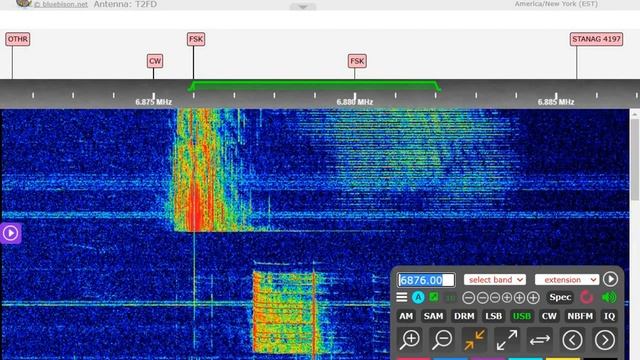Open the select band dropdown
The width and height of the screenshot is (640, 360).
pyautogui.click(x=495, y=280)
